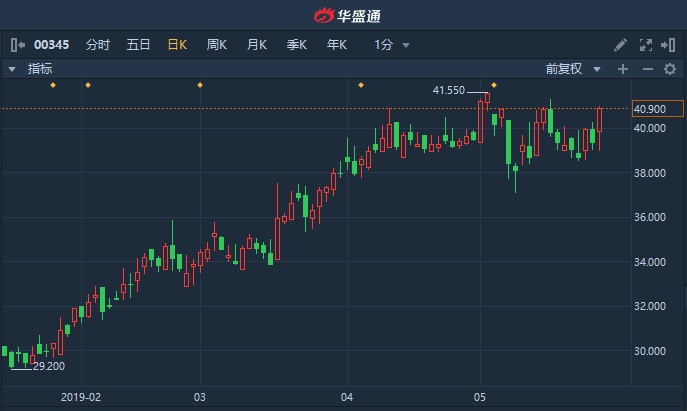Image resolution: width=687 pixels, height=411 pixels.
Task: Zoom out chart with minus icon
Action: pos(648,69)
